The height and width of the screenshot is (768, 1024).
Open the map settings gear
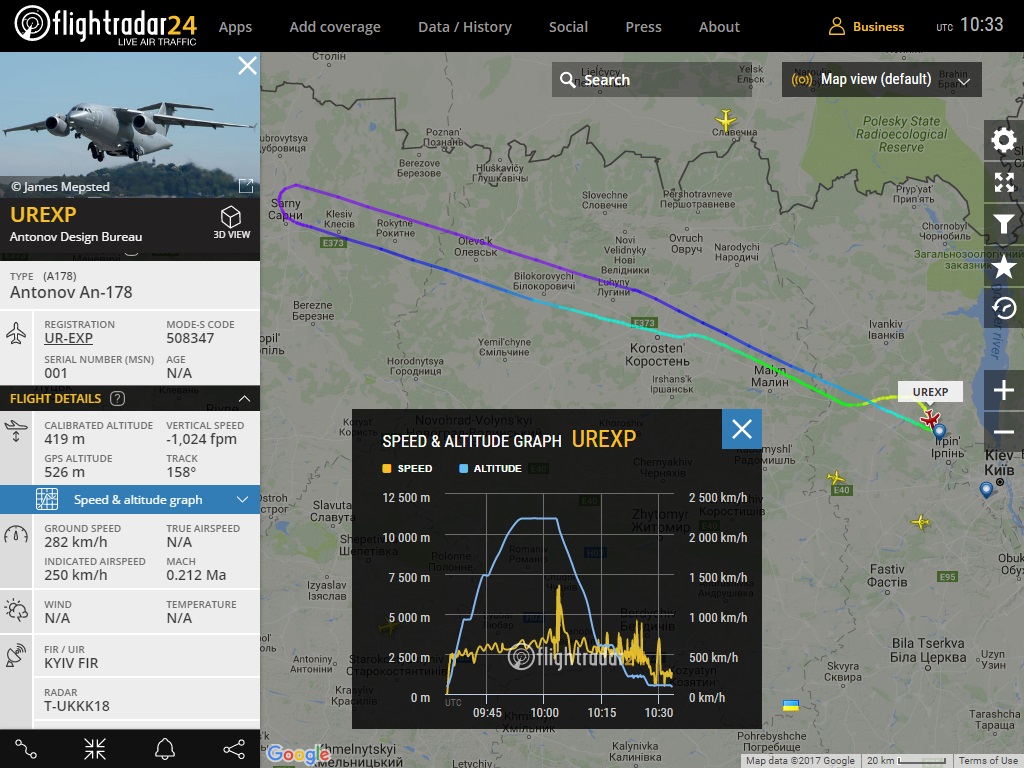point(1003,140)
